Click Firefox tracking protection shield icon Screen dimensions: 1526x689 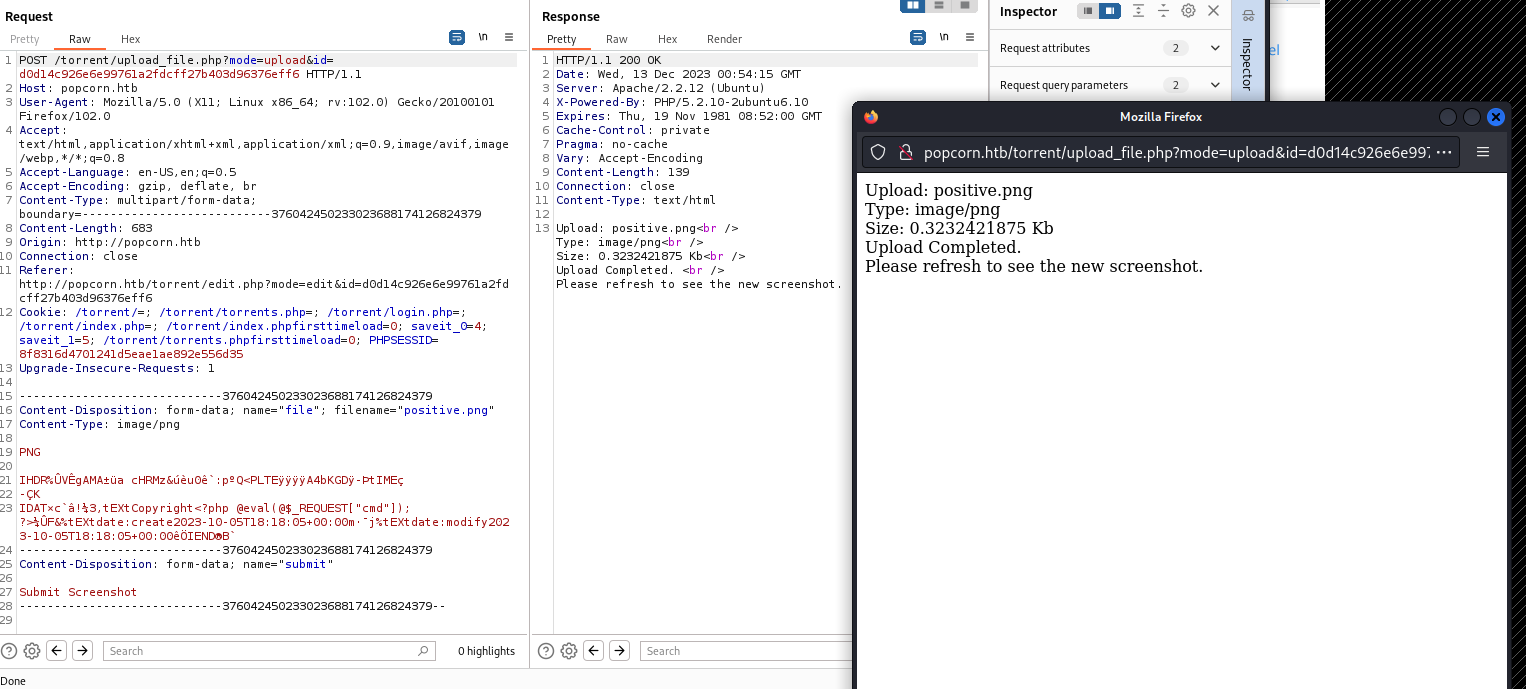pyautogui.click(x=878, y=153)
